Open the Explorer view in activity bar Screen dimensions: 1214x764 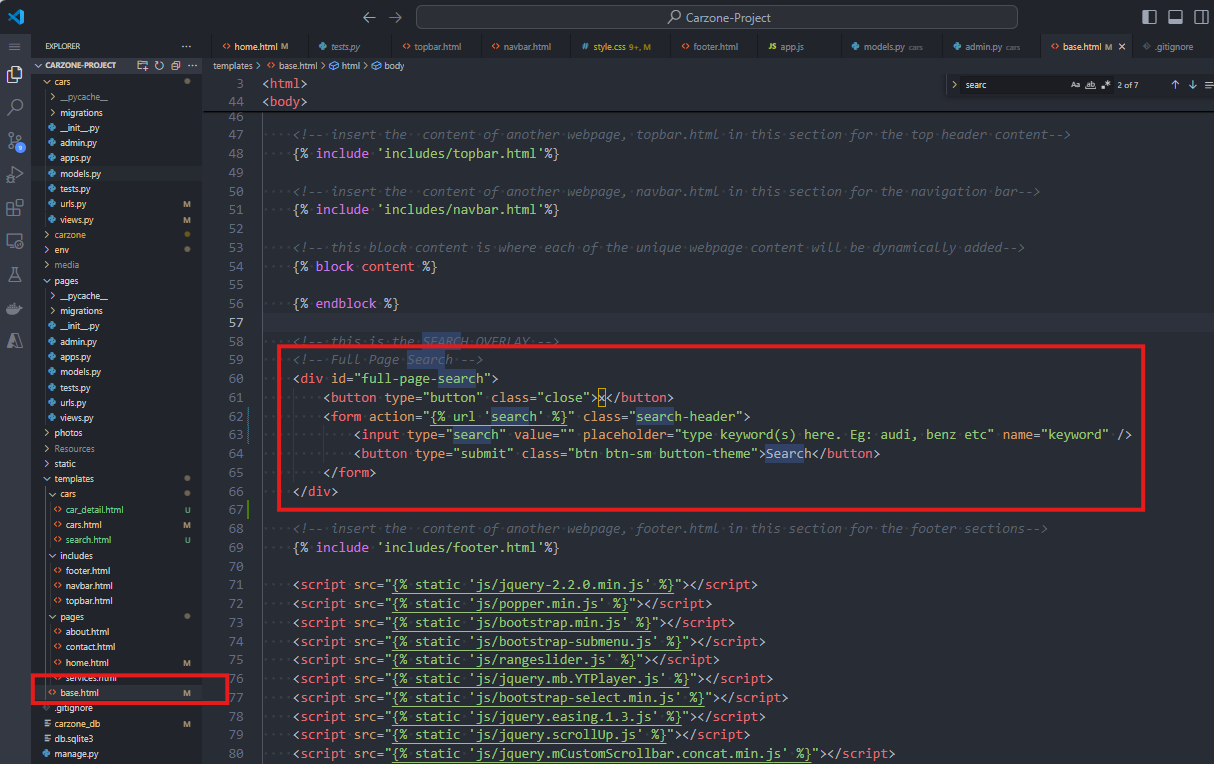point(15,75)
